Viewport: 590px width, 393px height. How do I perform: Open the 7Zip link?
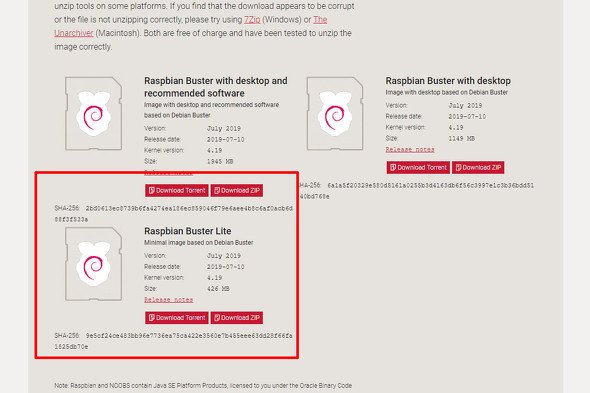tap(252, 20)
